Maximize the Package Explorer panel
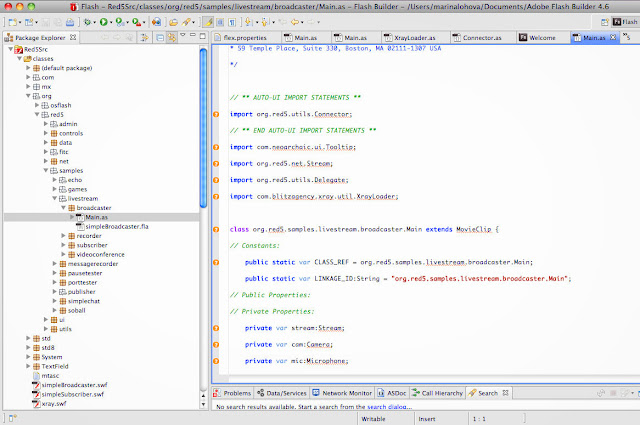This screenshot has height=425, width=640. click(x=202, y=36)
